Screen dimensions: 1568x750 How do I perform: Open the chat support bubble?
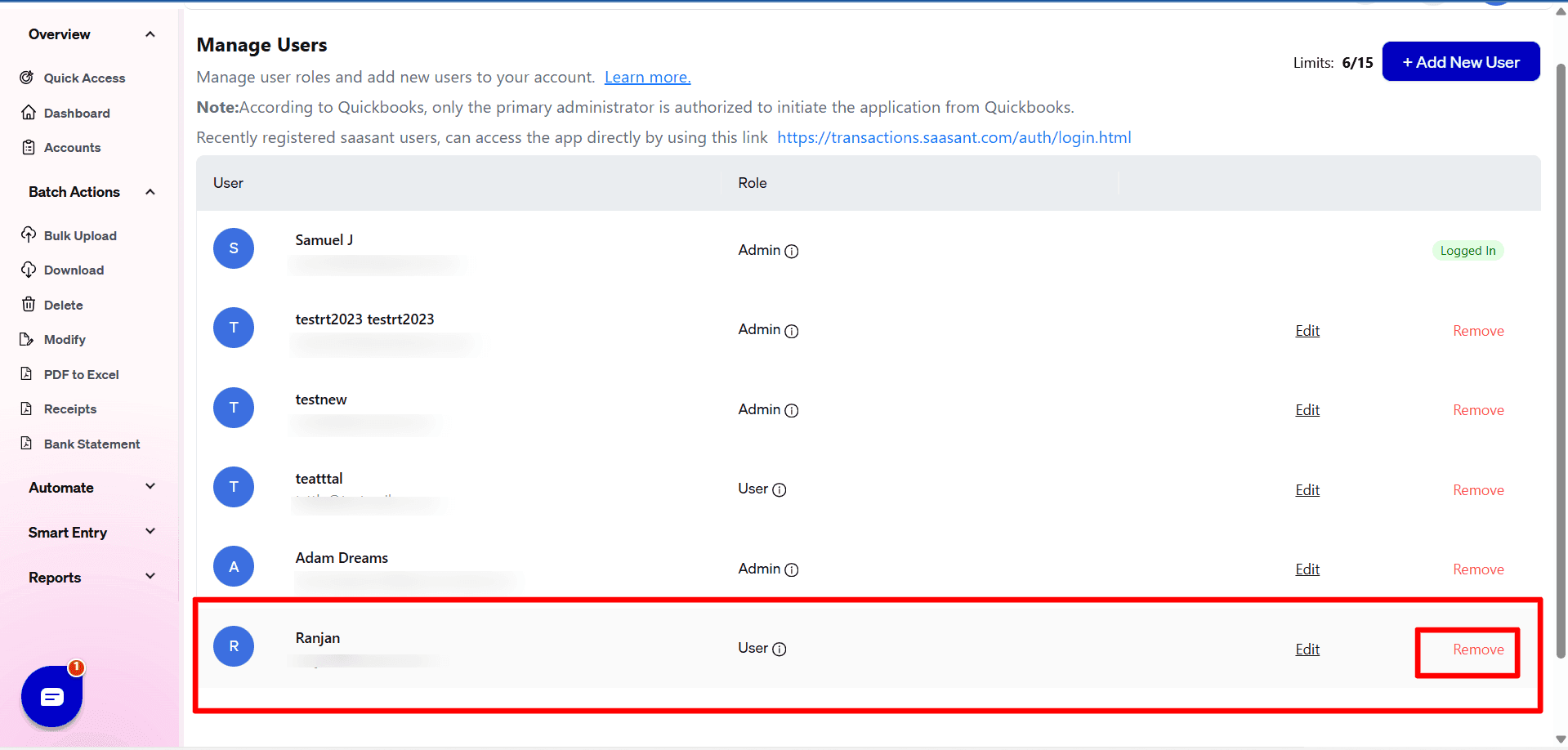[x=51, y=697]
